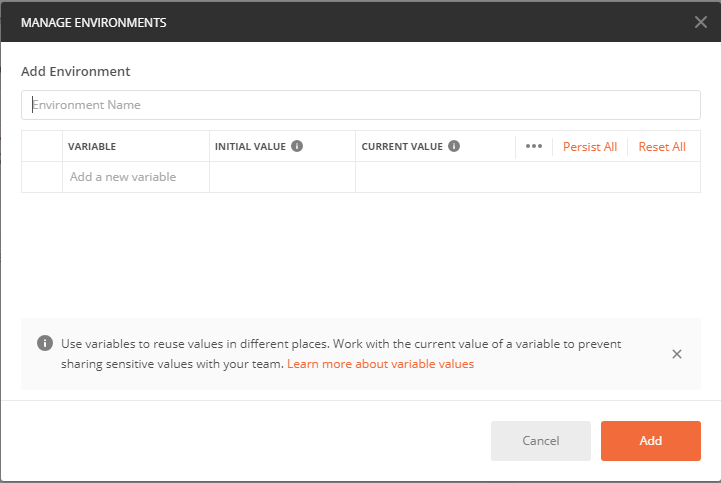Open 'Learn more about variable values' link

(380, 364)
